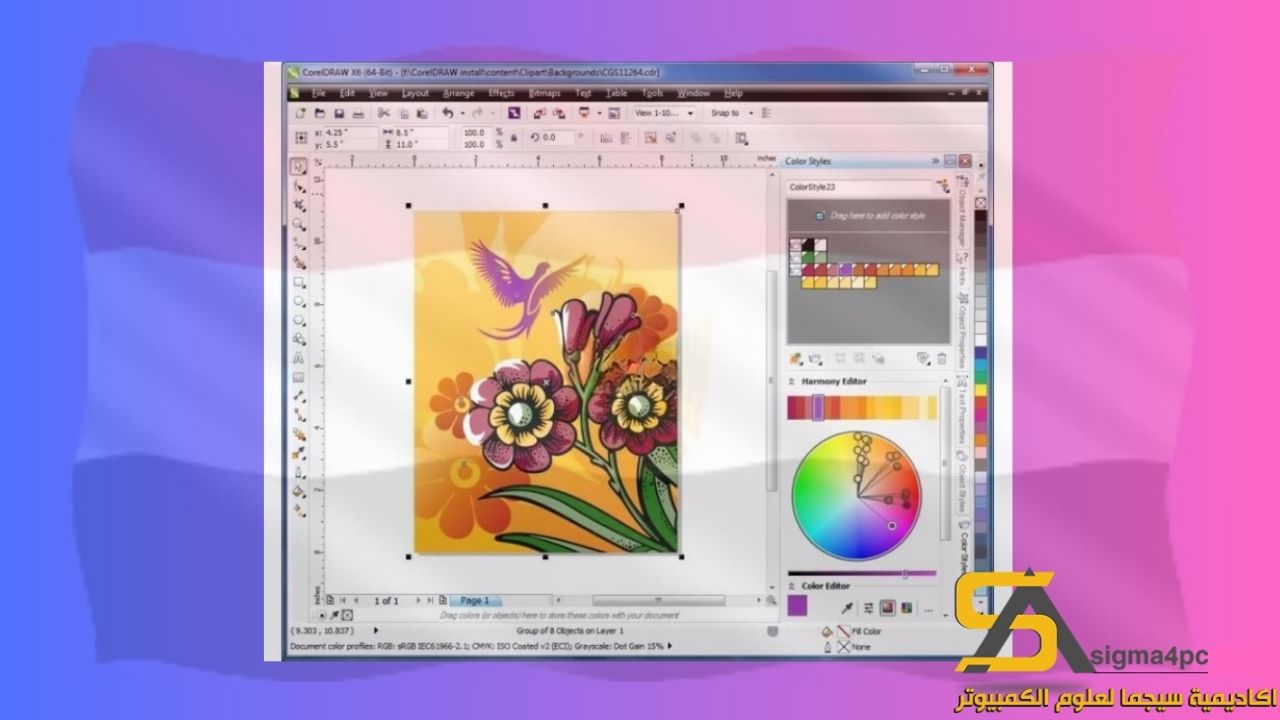Open the File menu
1280x720 pixels.
(x=318, y=93)
